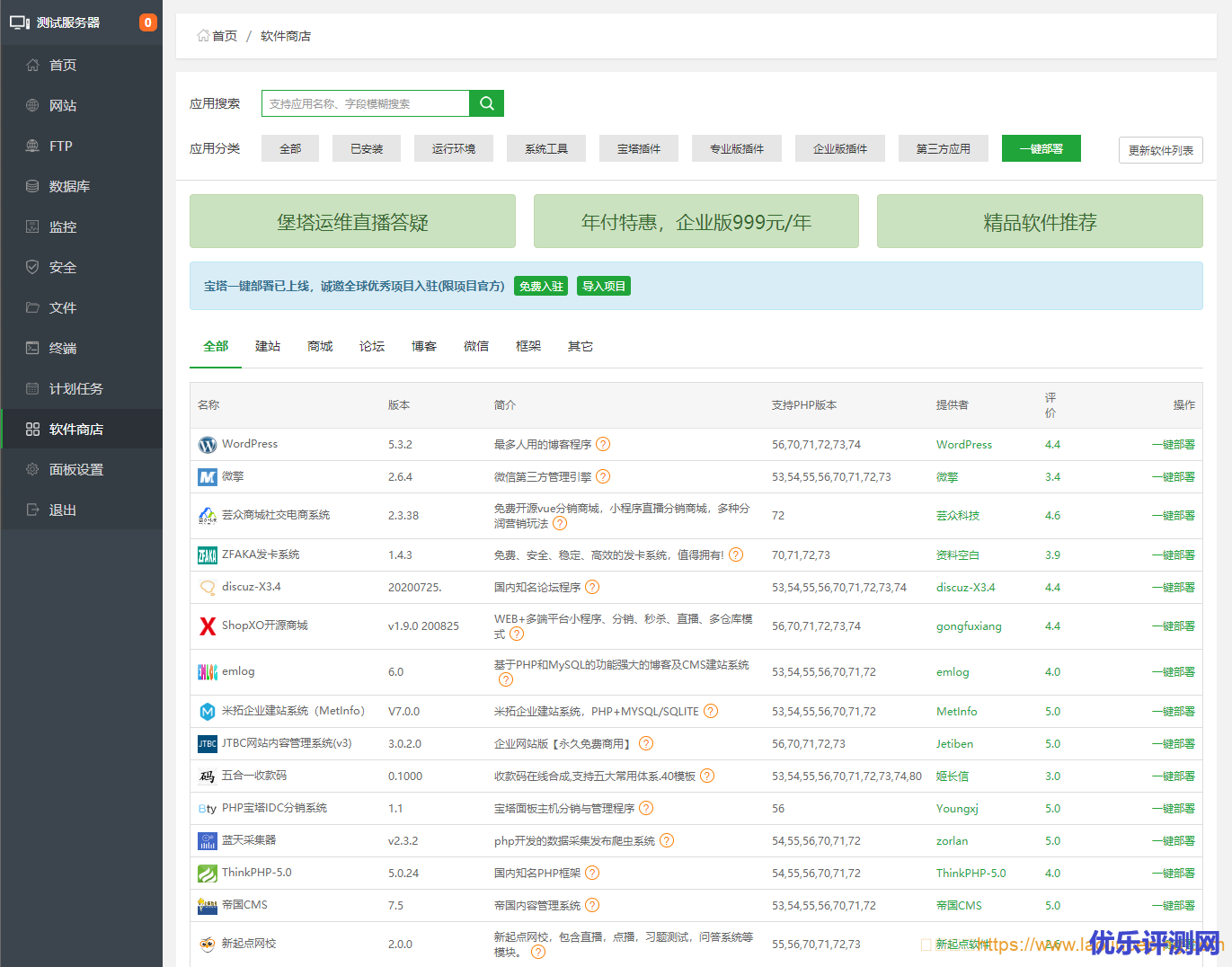The width and height of the screenshot is (1232, 967).
Task: Click the 微擎 app icon
Action: [x=208, y=477]
